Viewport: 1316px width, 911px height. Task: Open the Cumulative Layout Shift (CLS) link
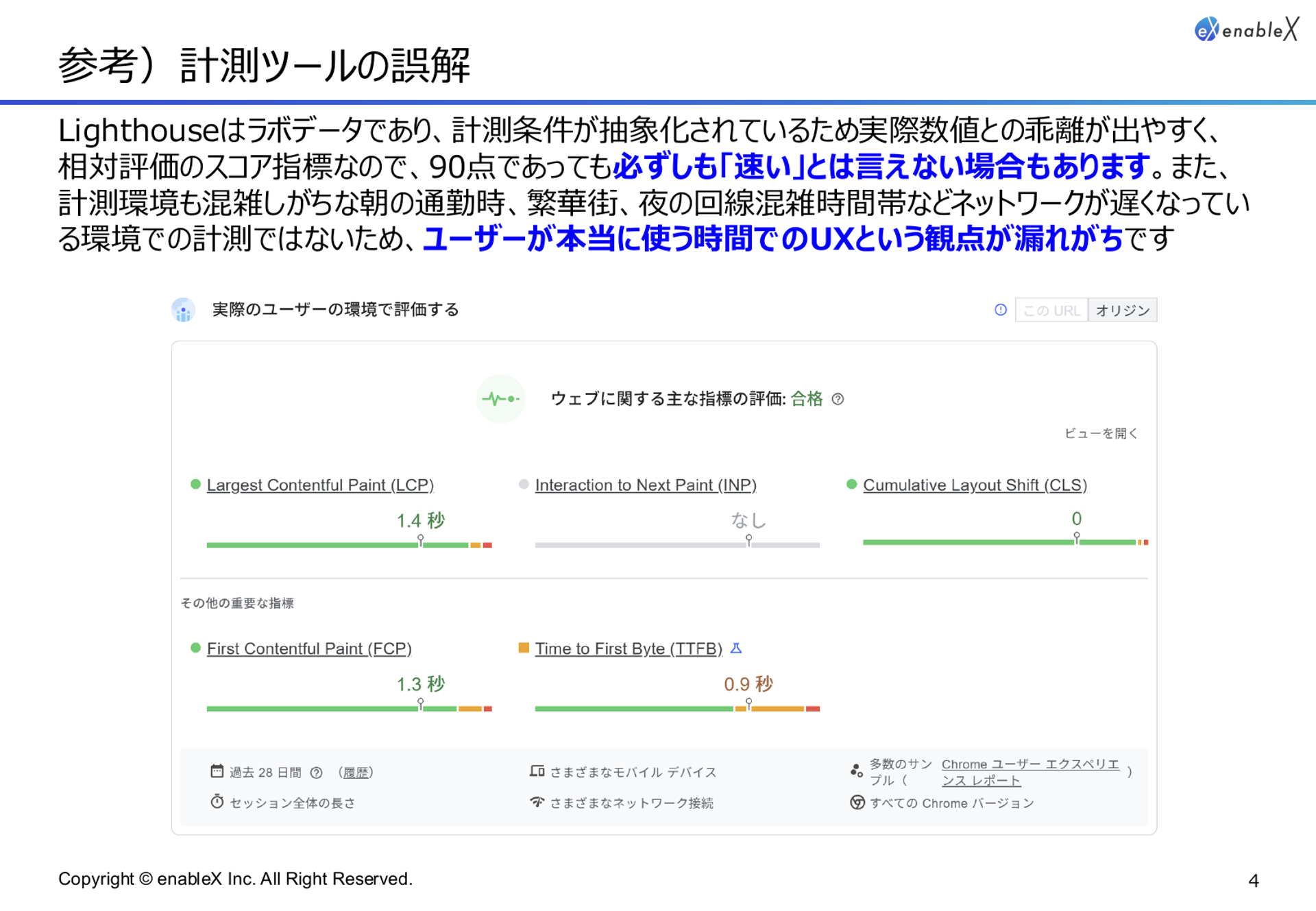coord(975,485)
